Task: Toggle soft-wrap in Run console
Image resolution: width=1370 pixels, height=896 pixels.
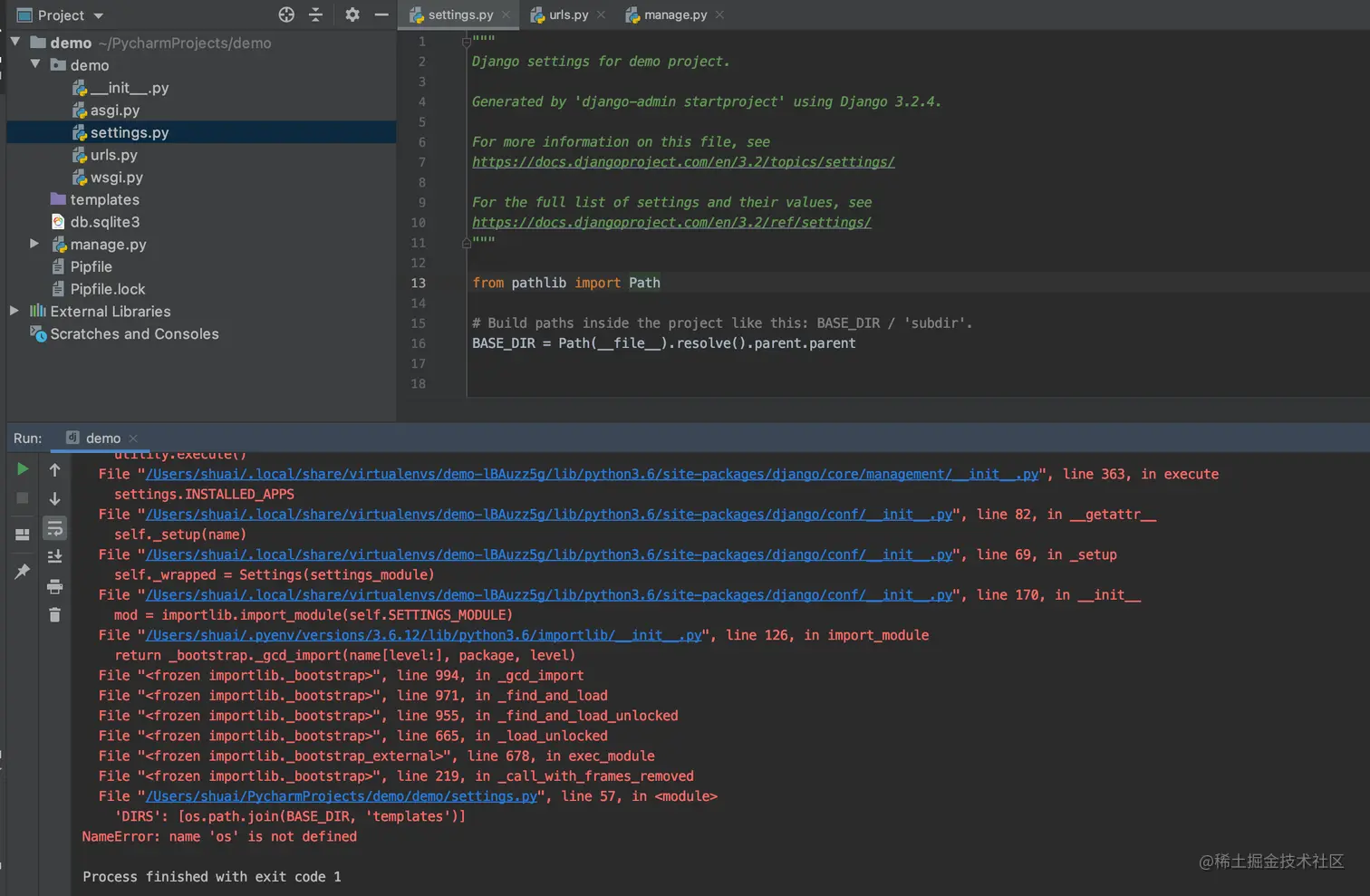Action: (54, 527)
